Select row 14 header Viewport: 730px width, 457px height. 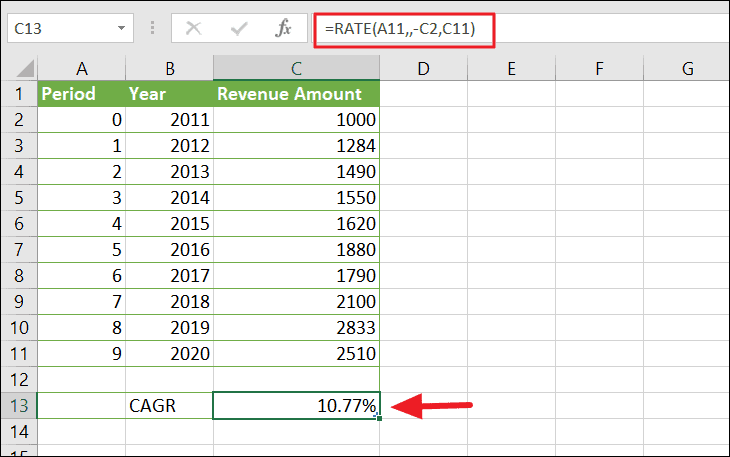pos(19,432)
